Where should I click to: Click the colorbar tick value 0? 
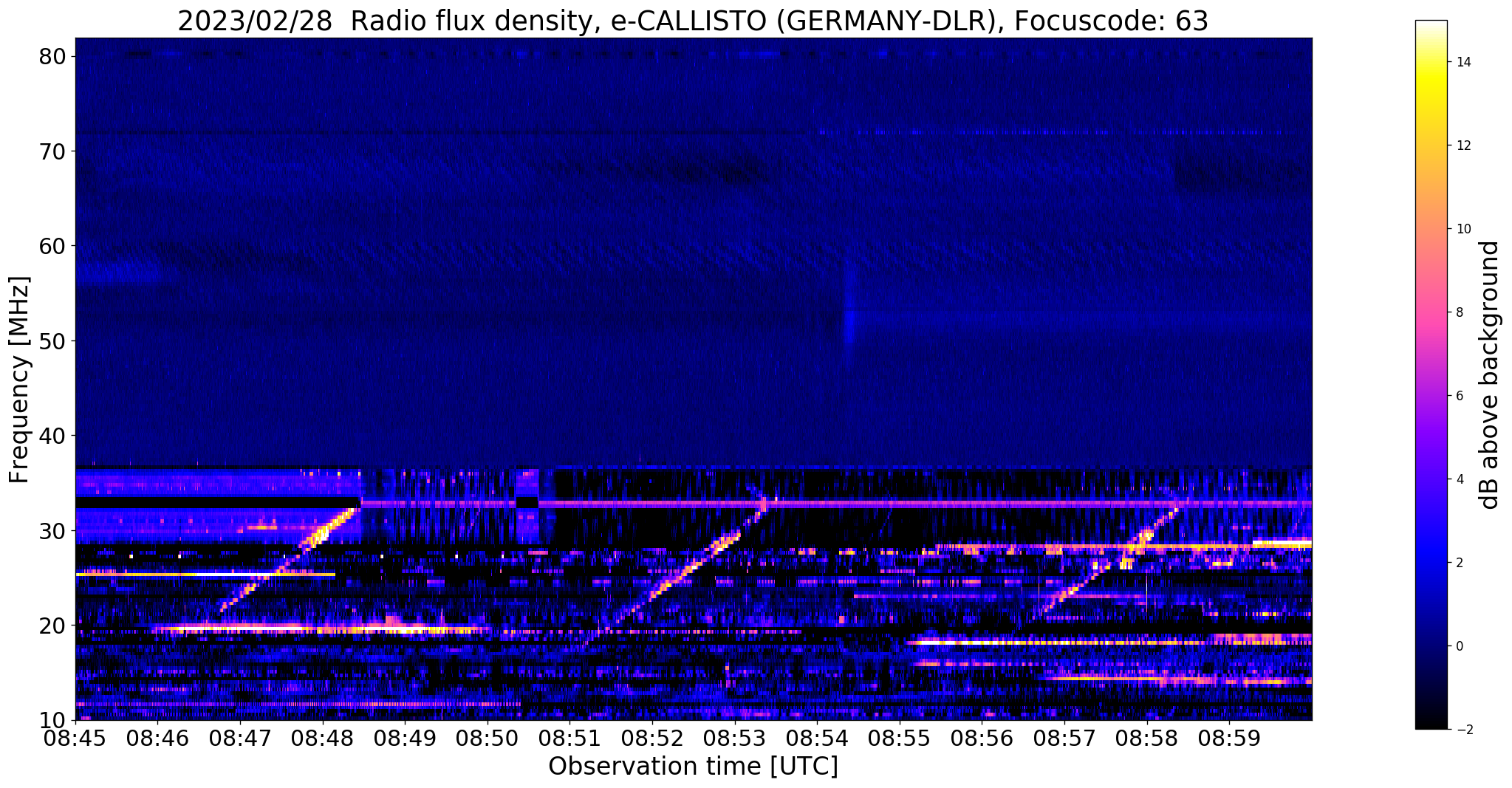click(1459, 646)
